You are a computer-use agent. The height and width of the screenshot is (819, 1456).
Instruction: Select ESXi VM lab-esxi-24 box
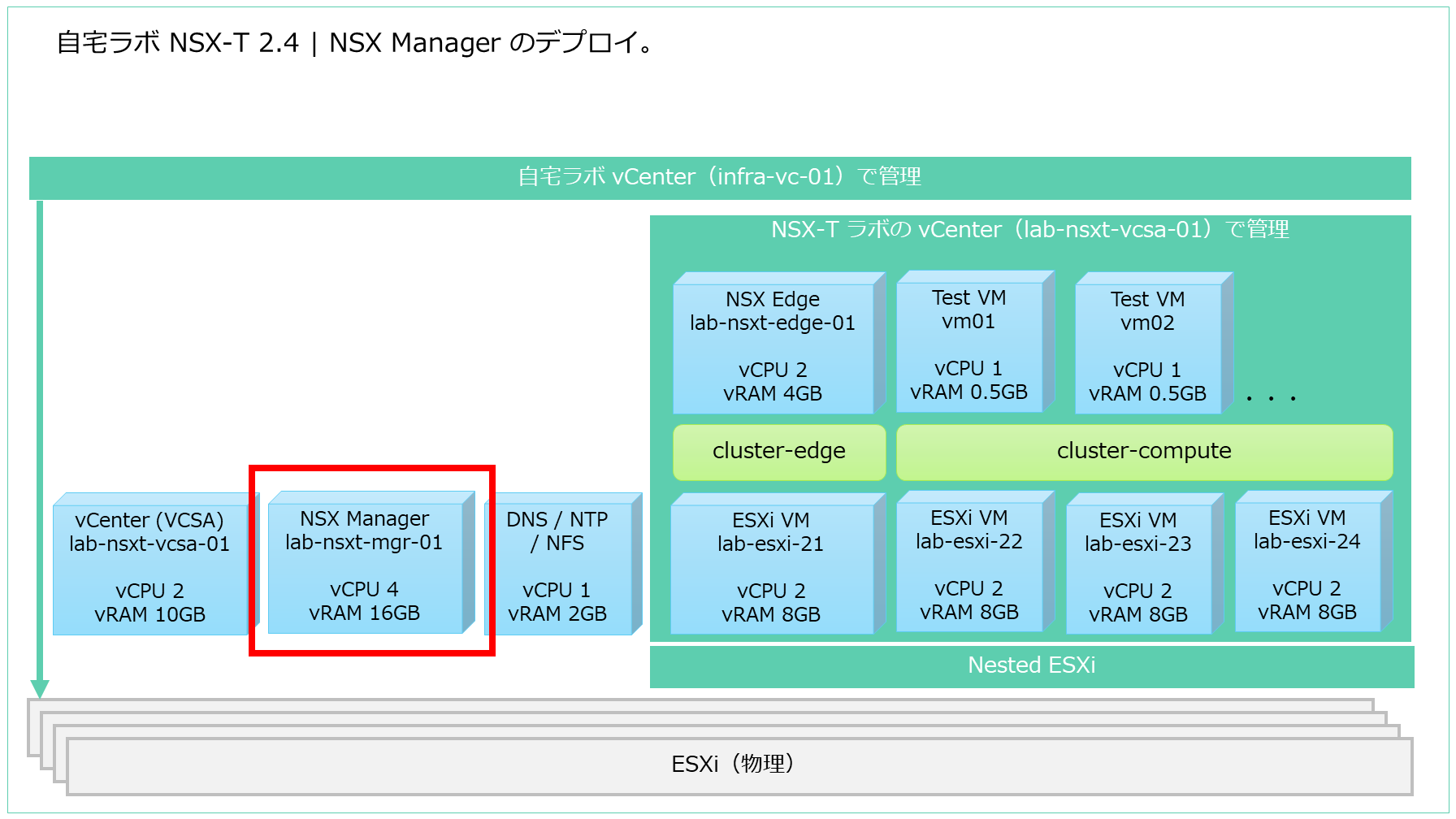(x=1314, y=561)
